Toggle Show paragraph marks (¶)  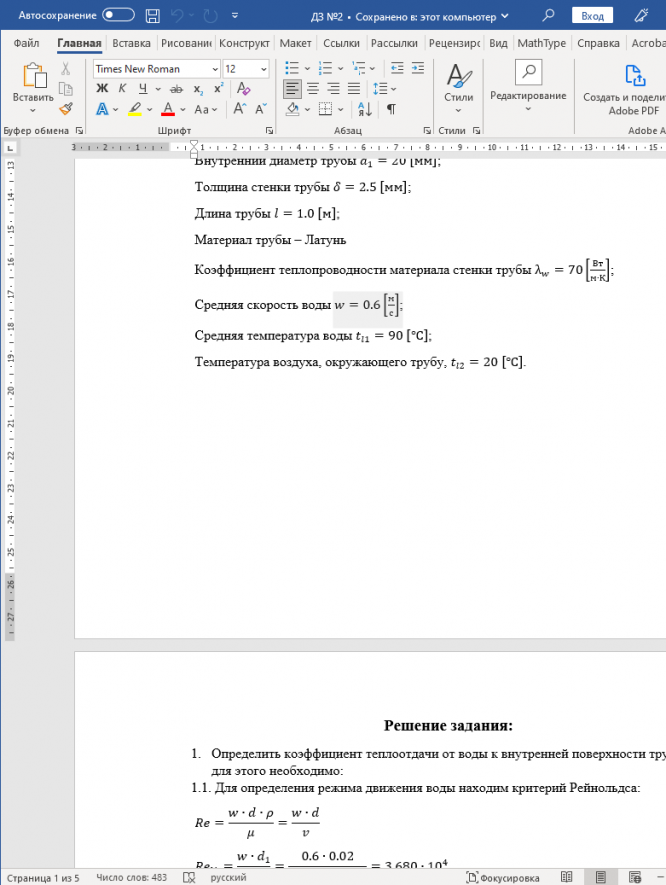[x=391, y=109]
